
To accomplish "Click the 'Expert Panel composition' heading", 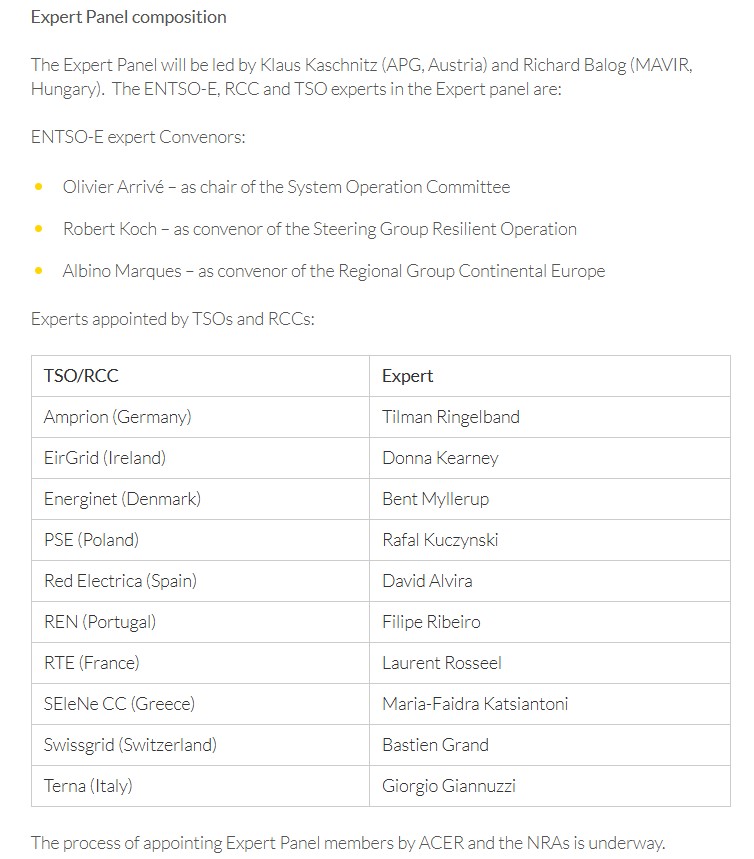I will click(x=129, y=17).
